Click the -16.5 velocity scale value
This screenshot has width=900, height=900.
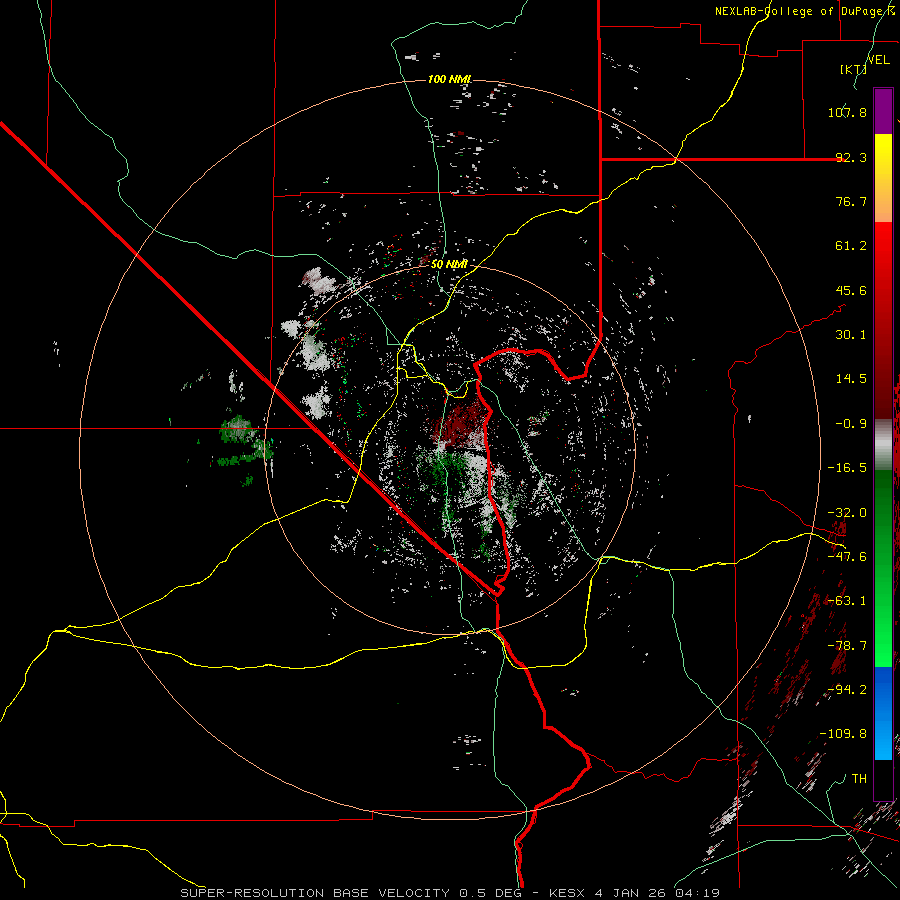tap(847, 468)
